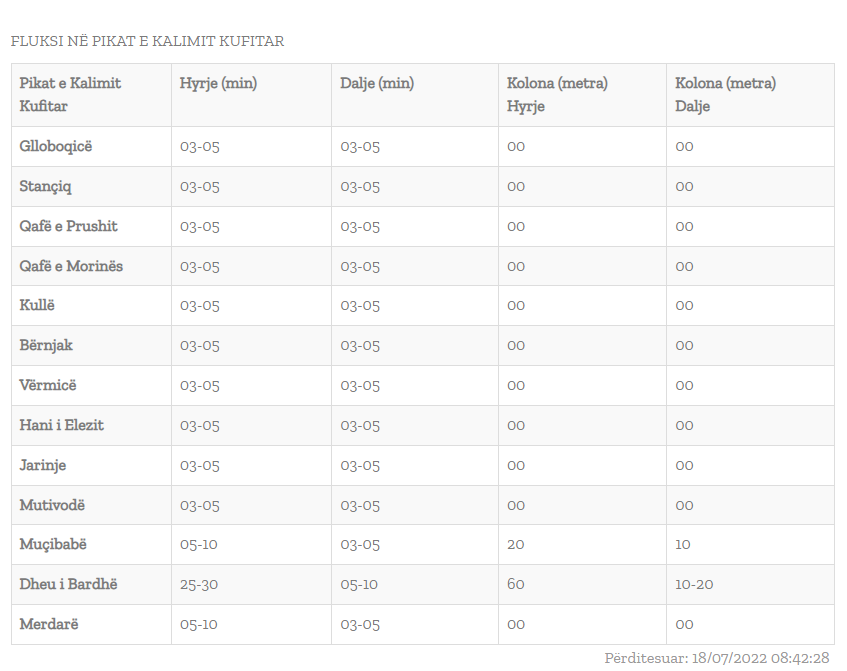847x671 pixels.
Task: Select the Jarinje row name
Action: 43,465
